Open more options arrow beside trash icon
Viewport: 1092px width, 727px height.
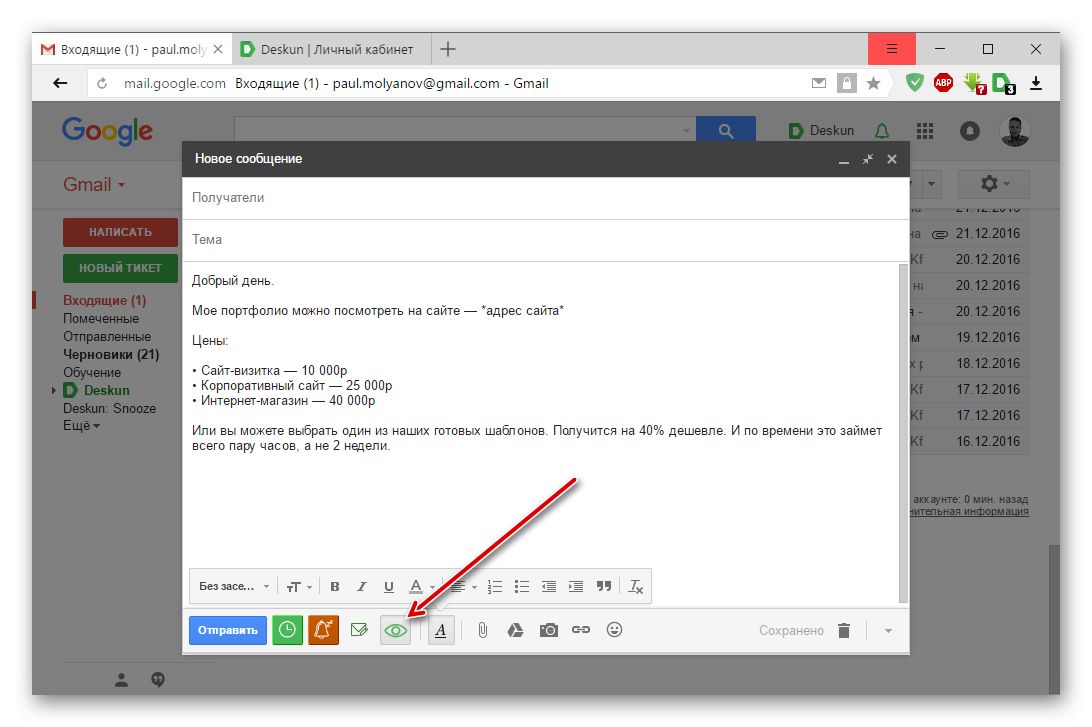[x=888, y=631]
